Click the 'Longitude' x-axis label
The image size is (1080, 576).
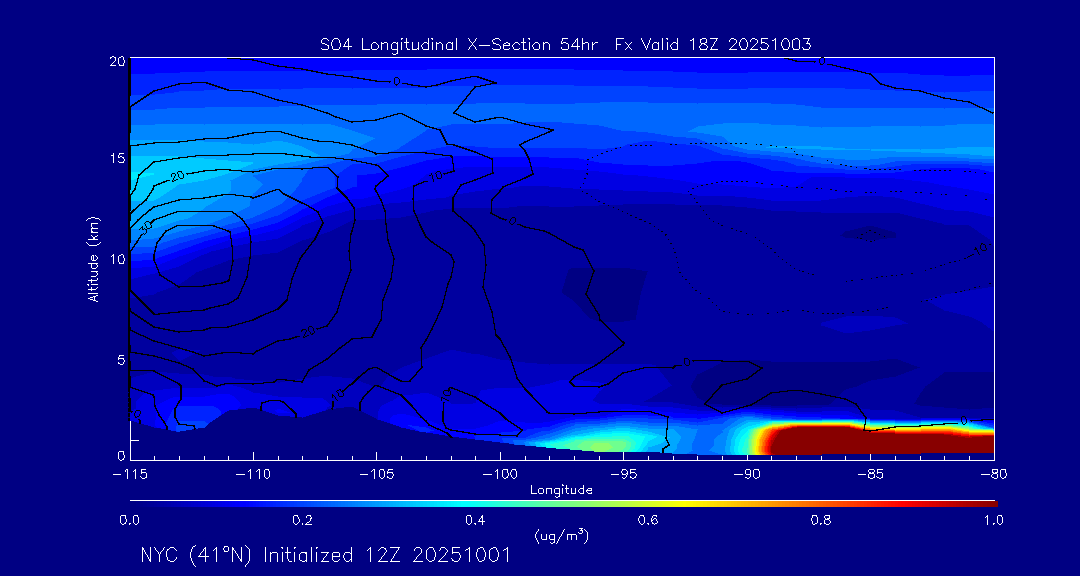[x=561, y=490]
